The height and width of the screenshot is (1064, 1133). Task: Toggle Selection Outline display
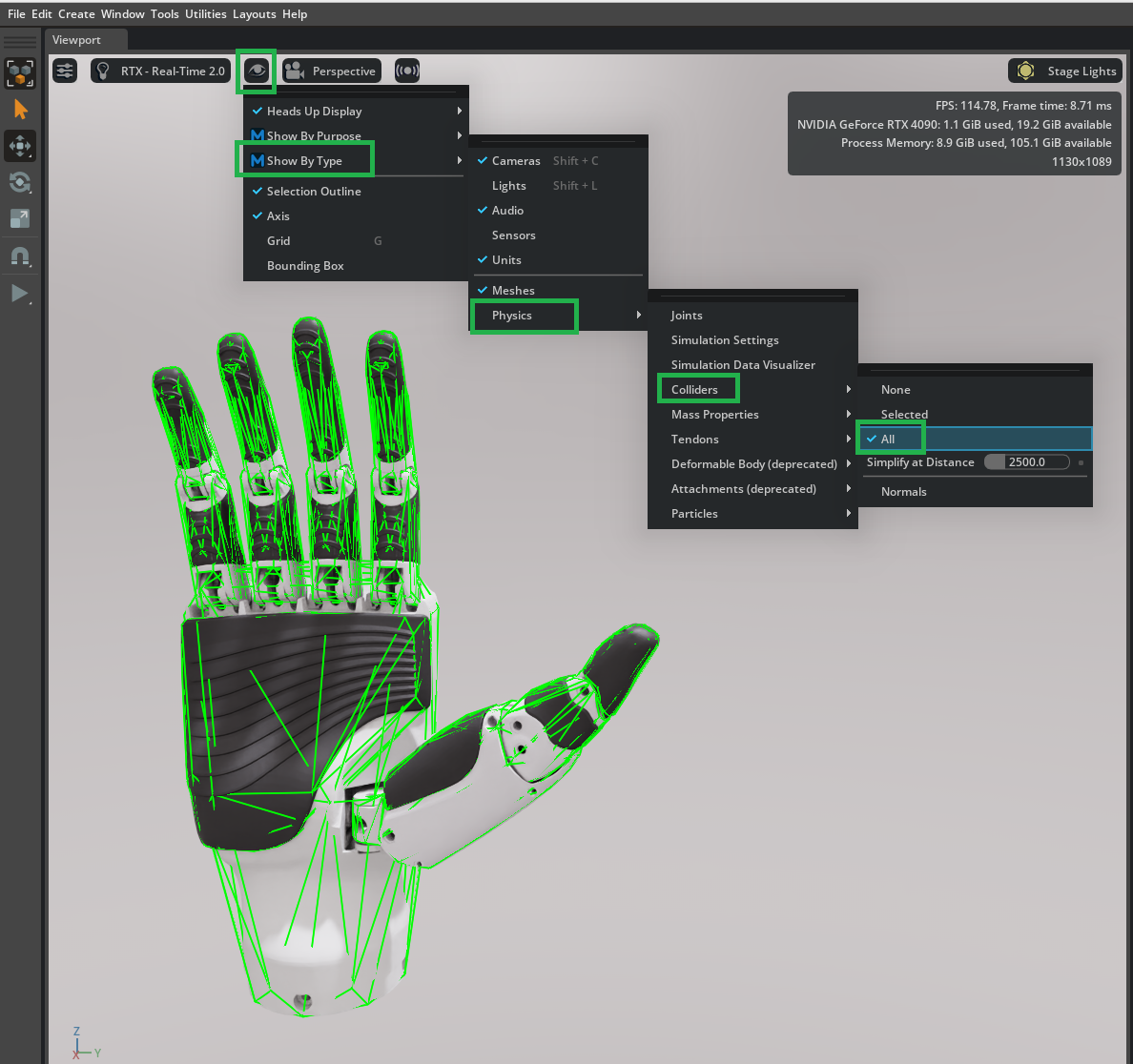[313, 192]
